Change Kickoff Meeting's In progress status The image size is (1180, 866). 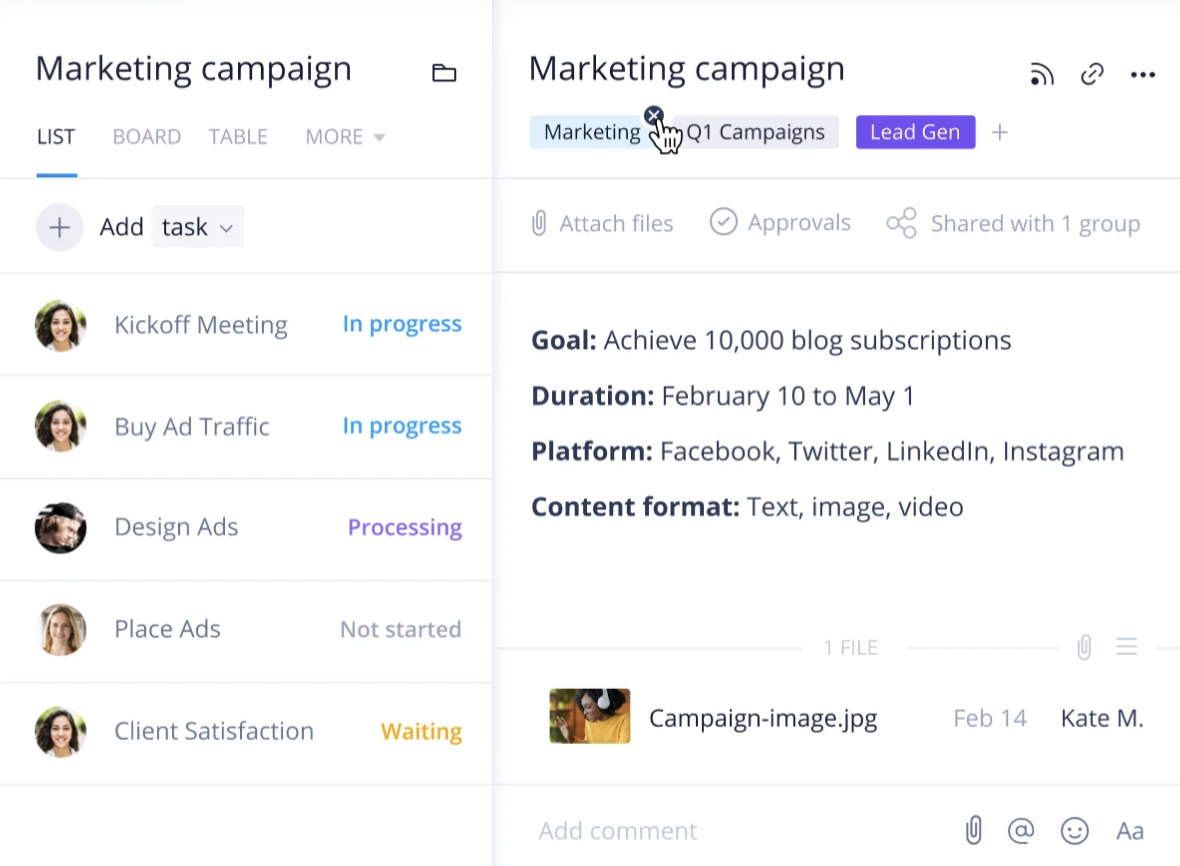coord(402,324)
